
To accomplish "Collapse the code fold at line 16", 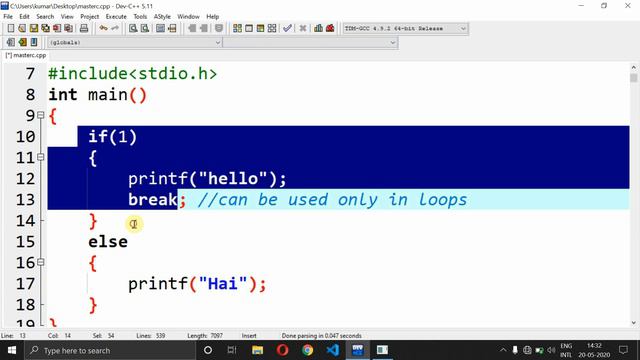I will 40,262.
